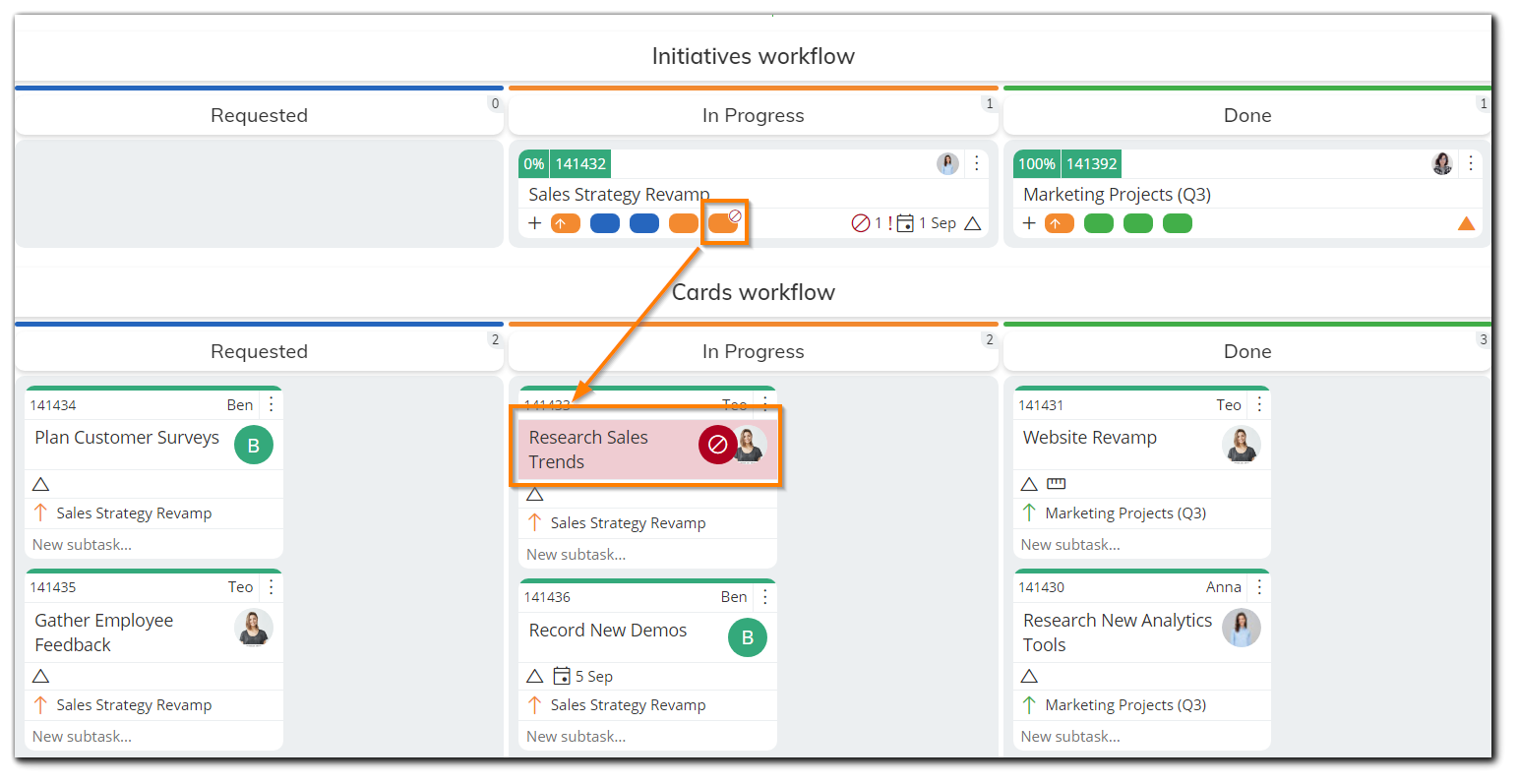This screenshot has height=784, width=1518.
Task: Click green B avatar on Plan Customer Surveys
Action: (x=253, y=446)
